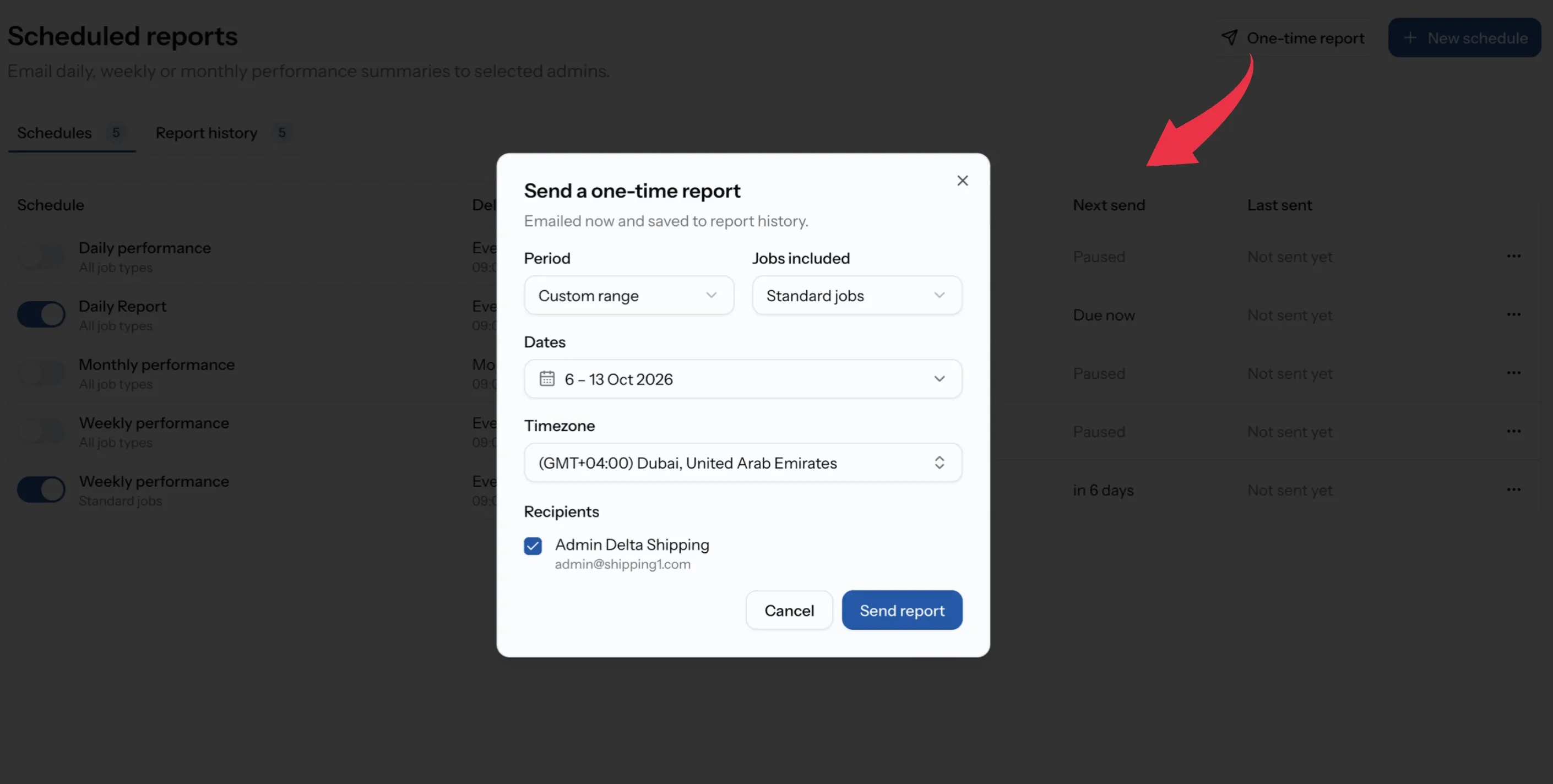This screenshot has width=1553, height=784.
Task: Uncheck Admin Delta Shipping recipient
Action: click(533, 546)
